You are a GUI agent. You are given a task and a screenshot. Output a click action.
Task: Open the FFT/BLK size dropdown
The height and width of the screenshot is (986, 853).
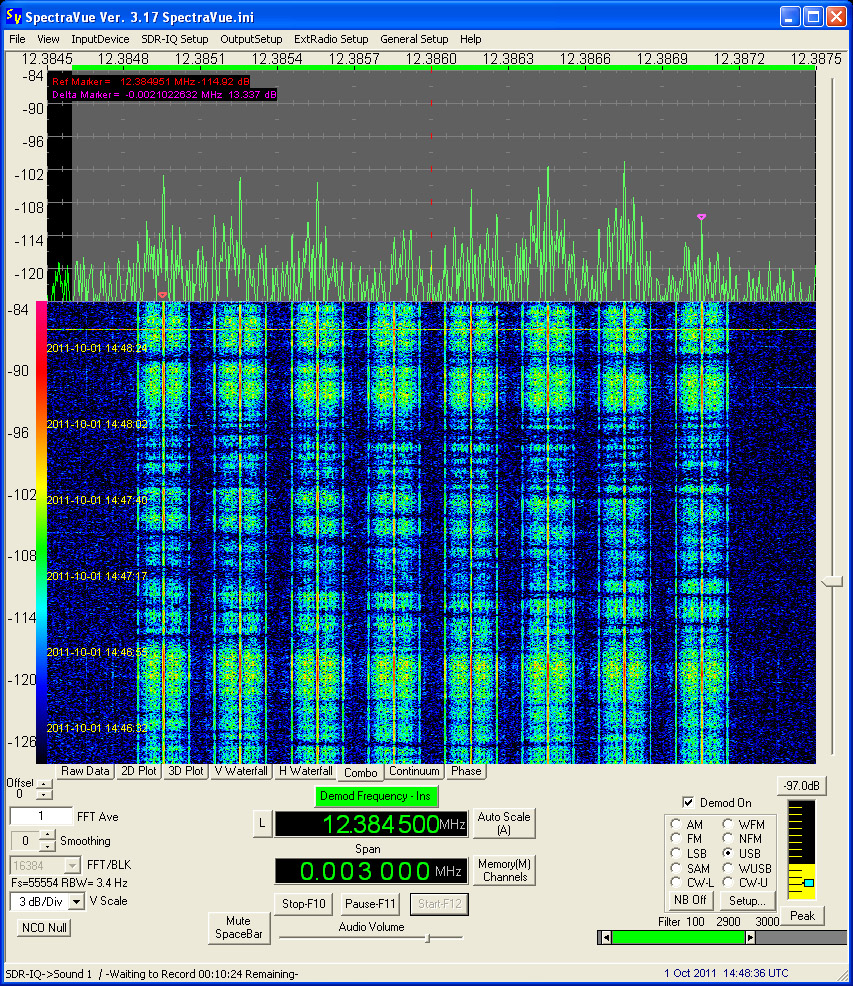click(x=72, y=866)
